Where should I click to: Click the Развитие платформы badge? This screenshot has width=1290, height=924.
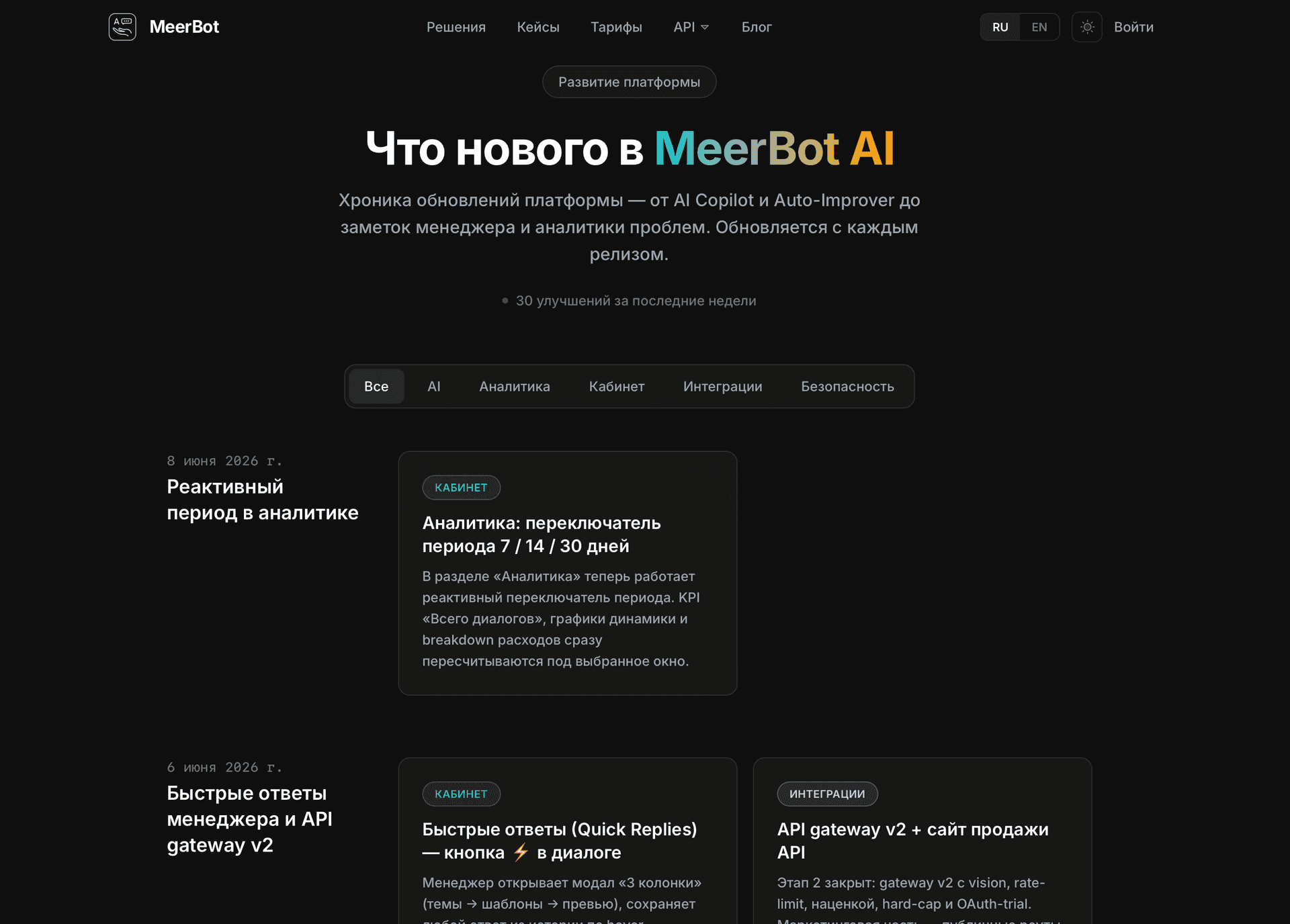click(629, 82)
